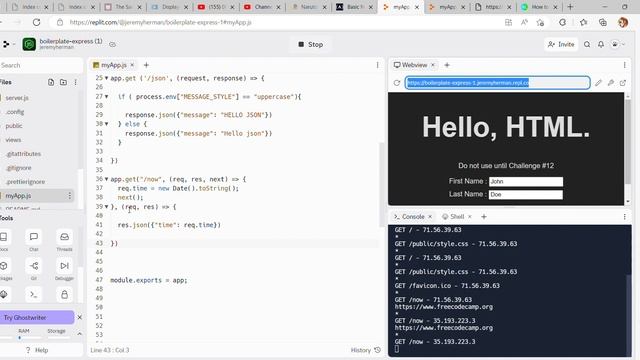
Task: Click the Last Name input field
Action: [x=526, y=195]
